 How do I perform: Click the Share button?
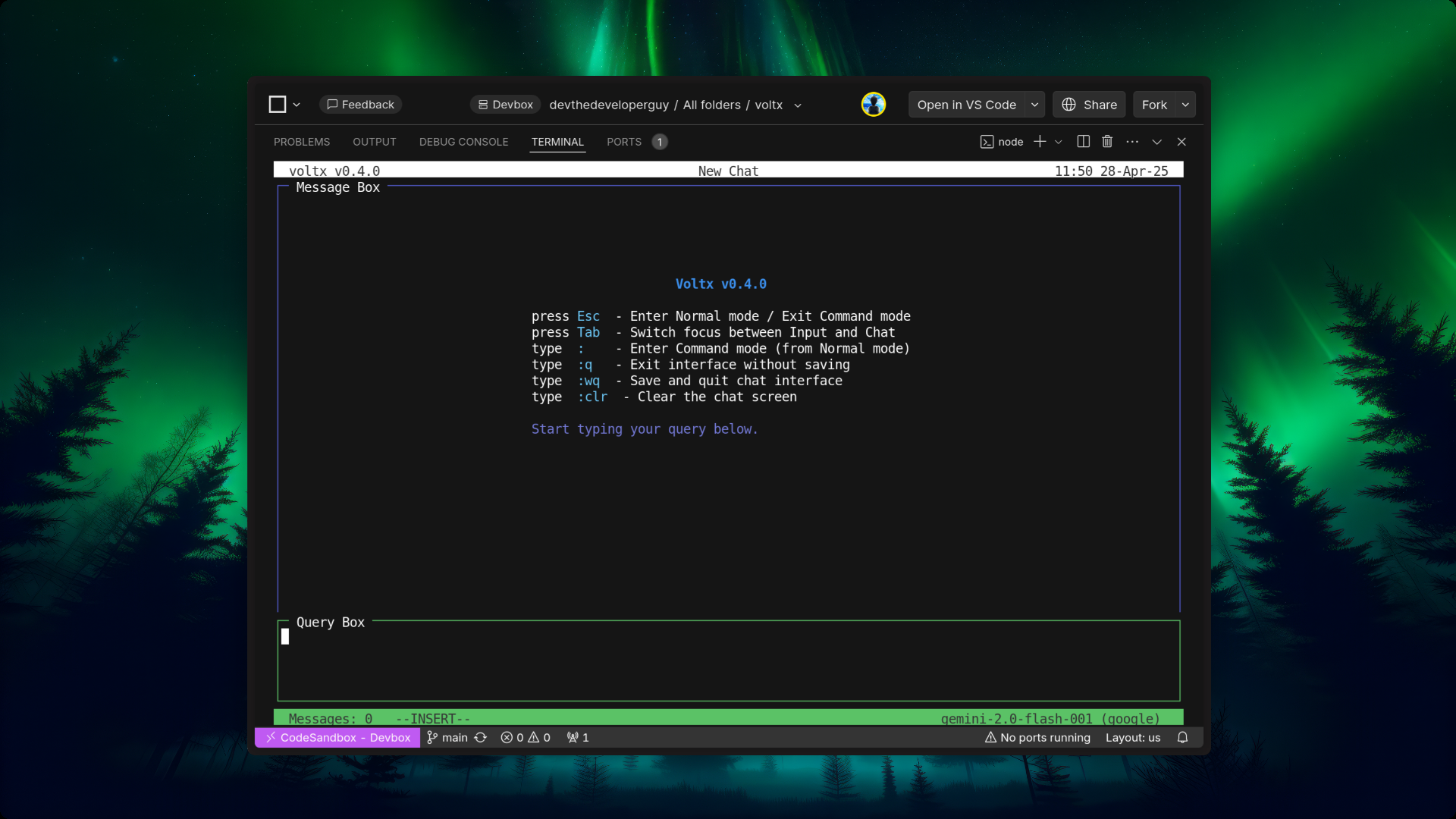[1088, 105]
